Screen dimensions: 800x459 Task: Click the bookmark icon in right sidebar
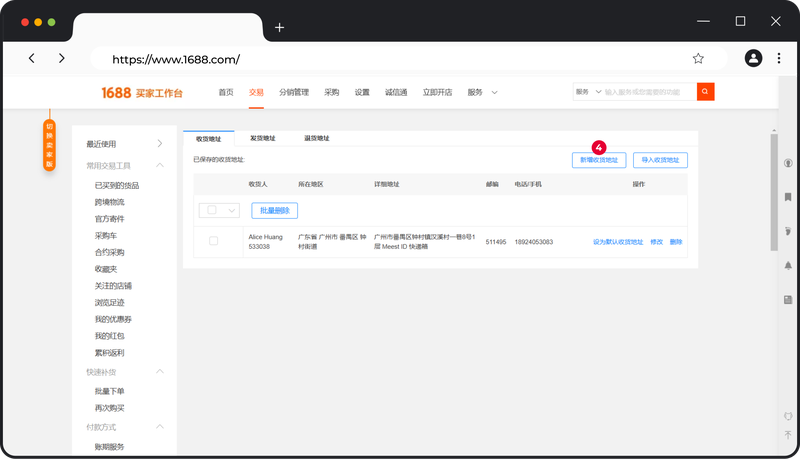pyautogui.click(x=788, y=197)
